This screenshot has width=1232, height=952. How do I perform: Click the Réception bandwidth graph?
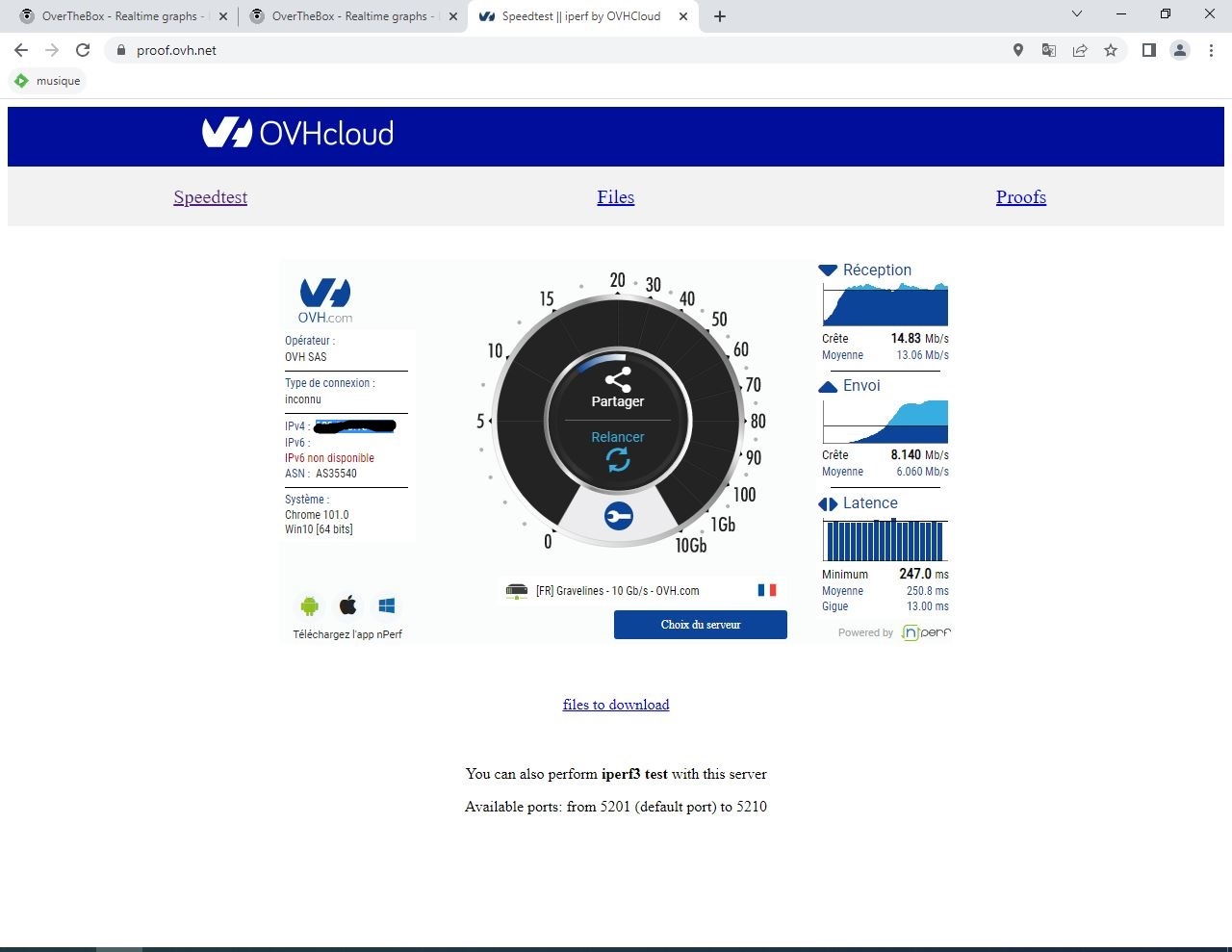coord(885,304)
